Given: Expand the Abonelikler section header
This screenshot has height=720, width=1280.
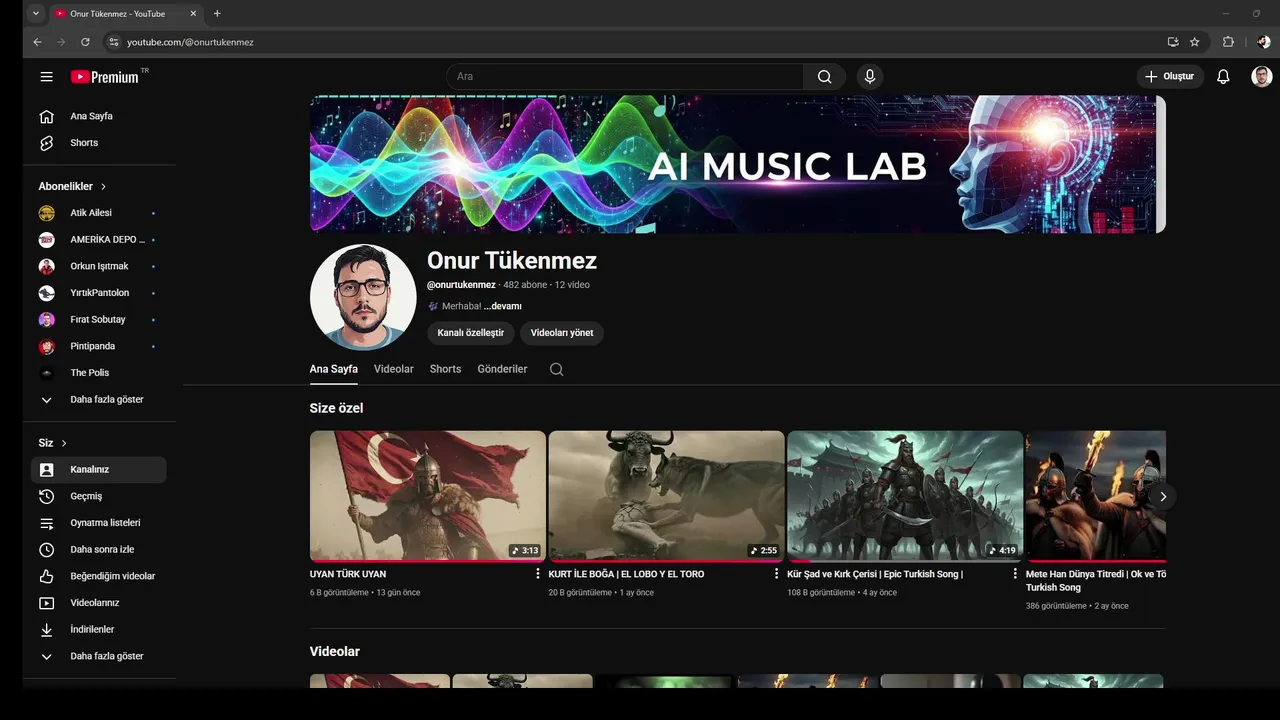Looking at the screenshot, I should tap(72, 186).
